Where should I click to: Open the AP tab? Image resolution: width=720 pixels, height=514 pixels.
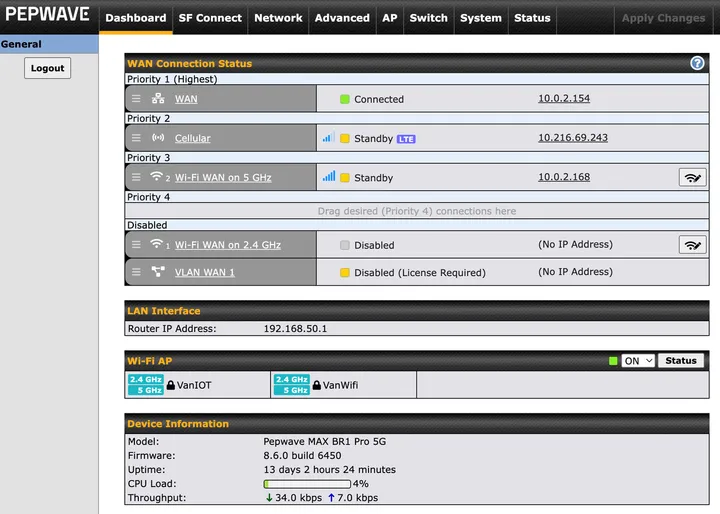(x=390, y=18)
